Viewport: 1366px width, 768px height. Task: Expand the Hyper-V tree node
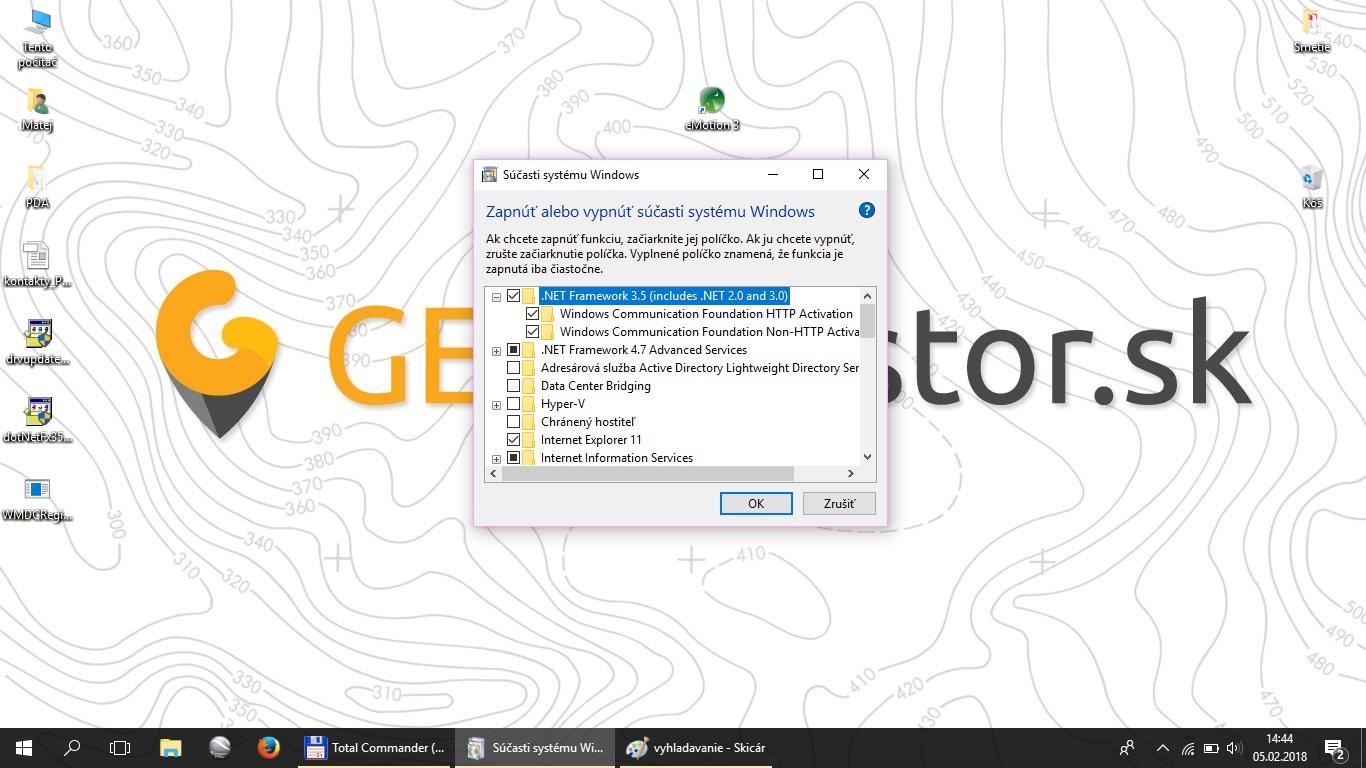click(496, 405)
